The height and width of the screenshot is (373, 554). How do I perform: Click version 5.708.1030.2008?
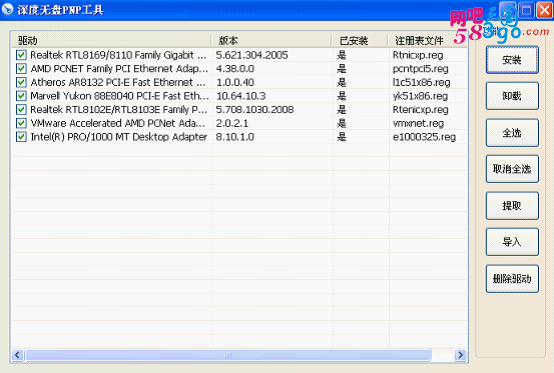[255, 109]
